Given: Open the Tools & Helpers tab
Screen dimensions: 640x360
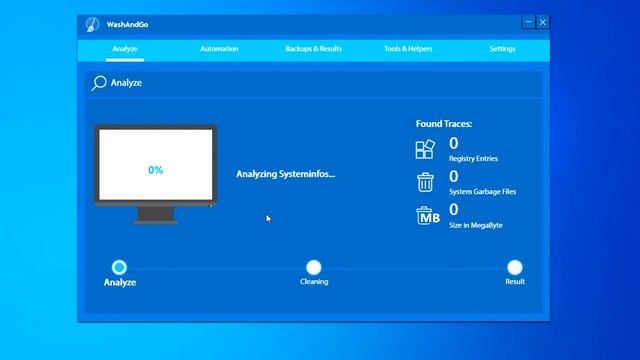Looking at the screenshot, I should click(x=408, y=49).
